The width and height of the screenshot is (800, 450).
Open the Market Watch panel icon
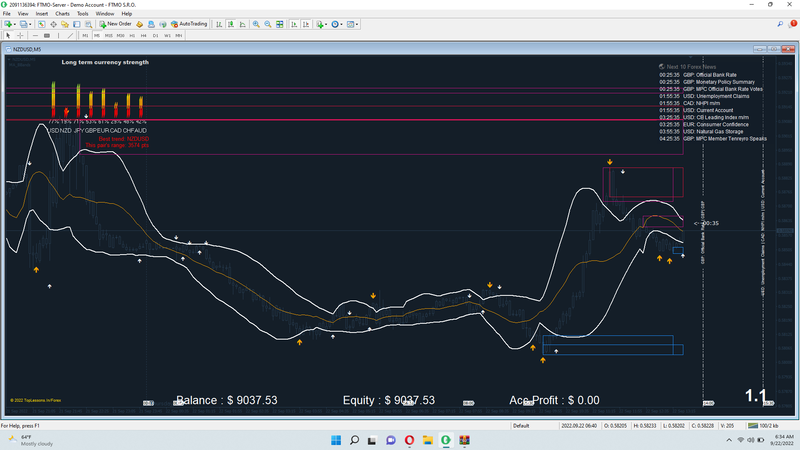click(x=41, y=24)
